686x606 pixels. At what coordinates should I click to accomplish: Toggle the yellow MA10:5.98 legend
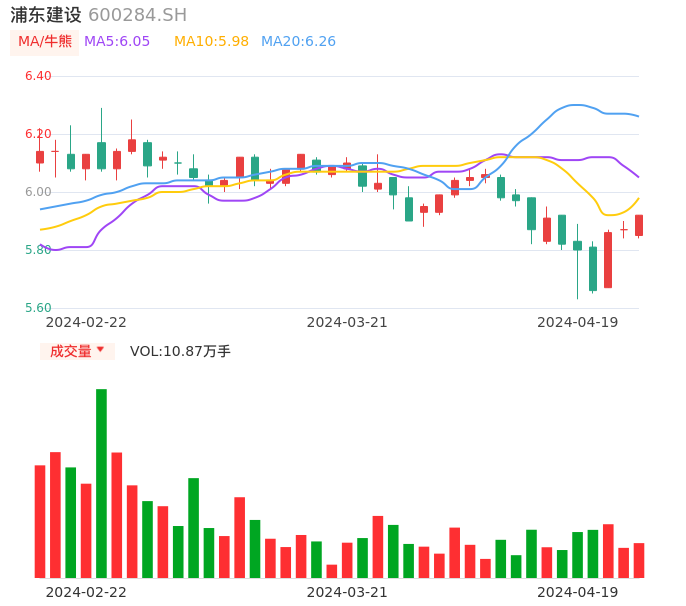(211, 42)
